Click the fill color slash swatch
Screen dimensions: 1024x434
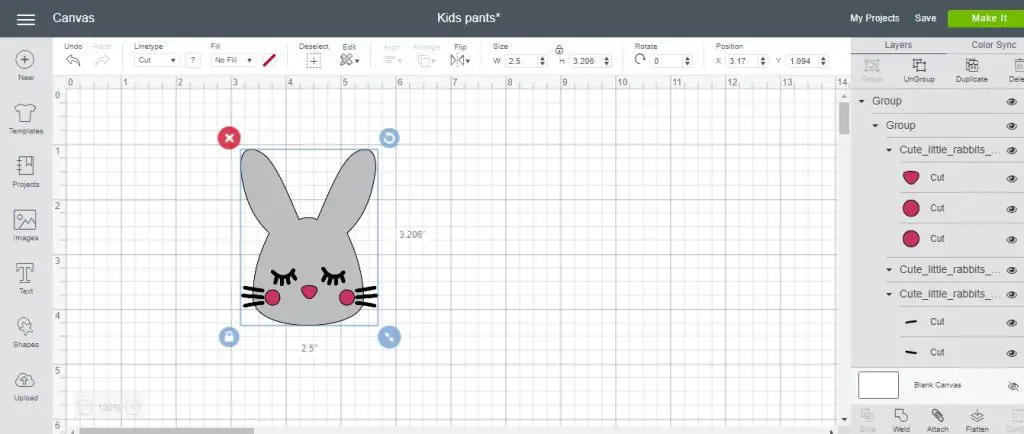point(269,60)
